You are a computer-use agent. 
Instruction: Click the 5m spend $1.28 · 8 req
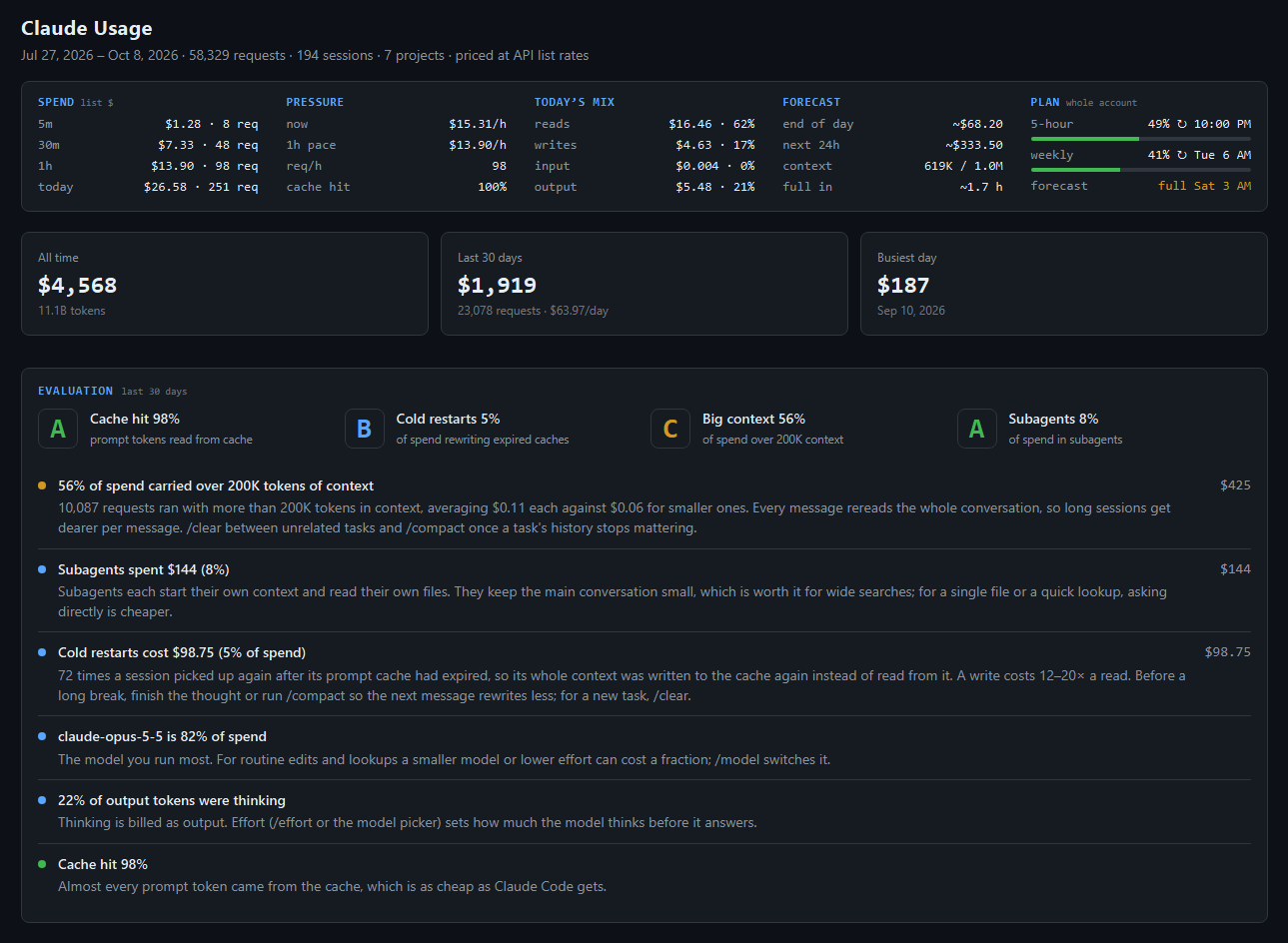(212, 124)
